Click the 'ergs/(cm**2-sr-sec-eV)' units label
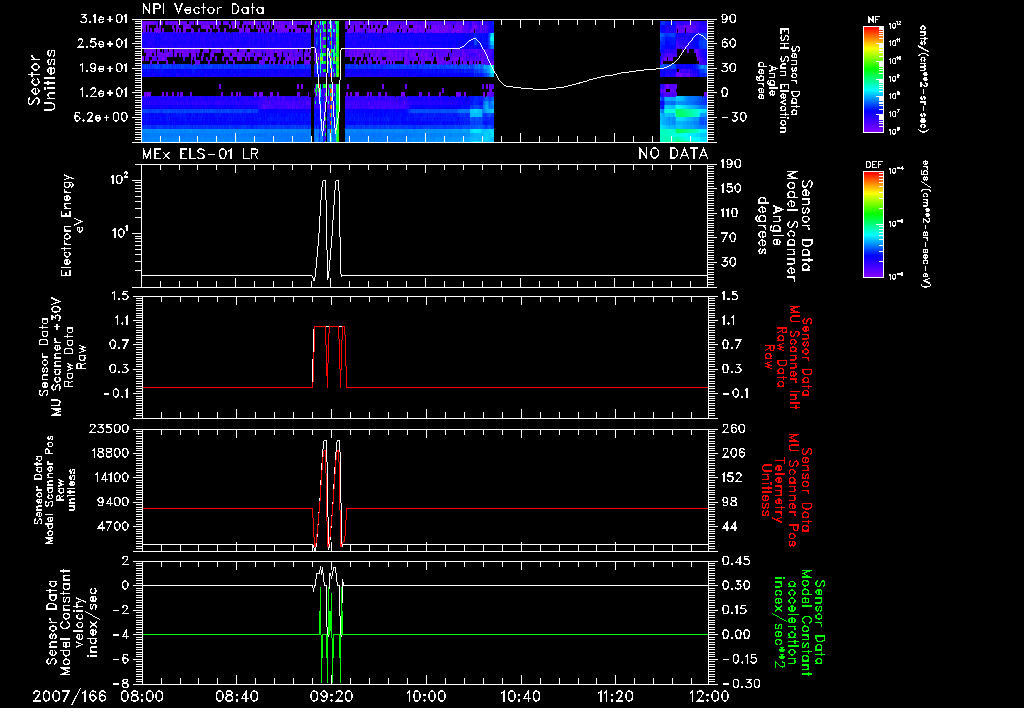Viewport: 1024px width, 708px height. point(925,223)
